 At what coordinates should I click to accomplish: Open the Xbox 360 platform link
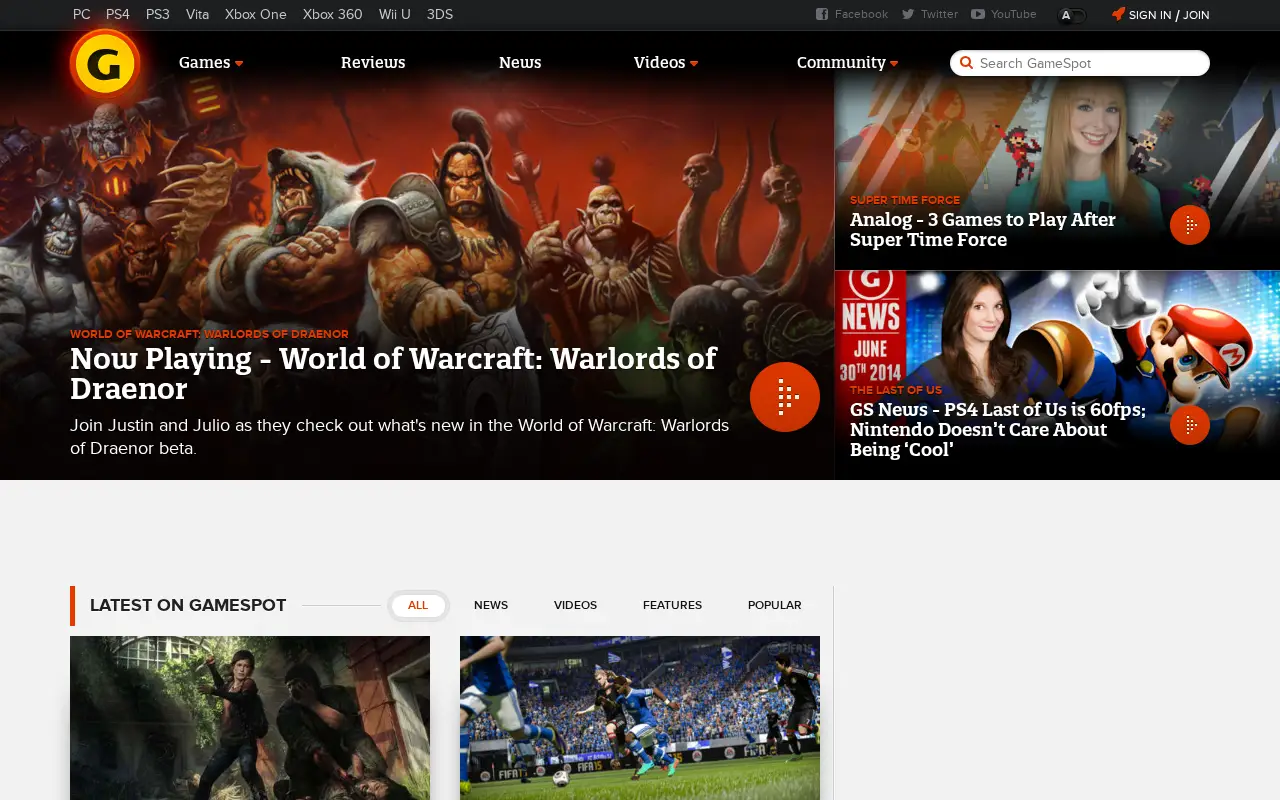(333, 14)
